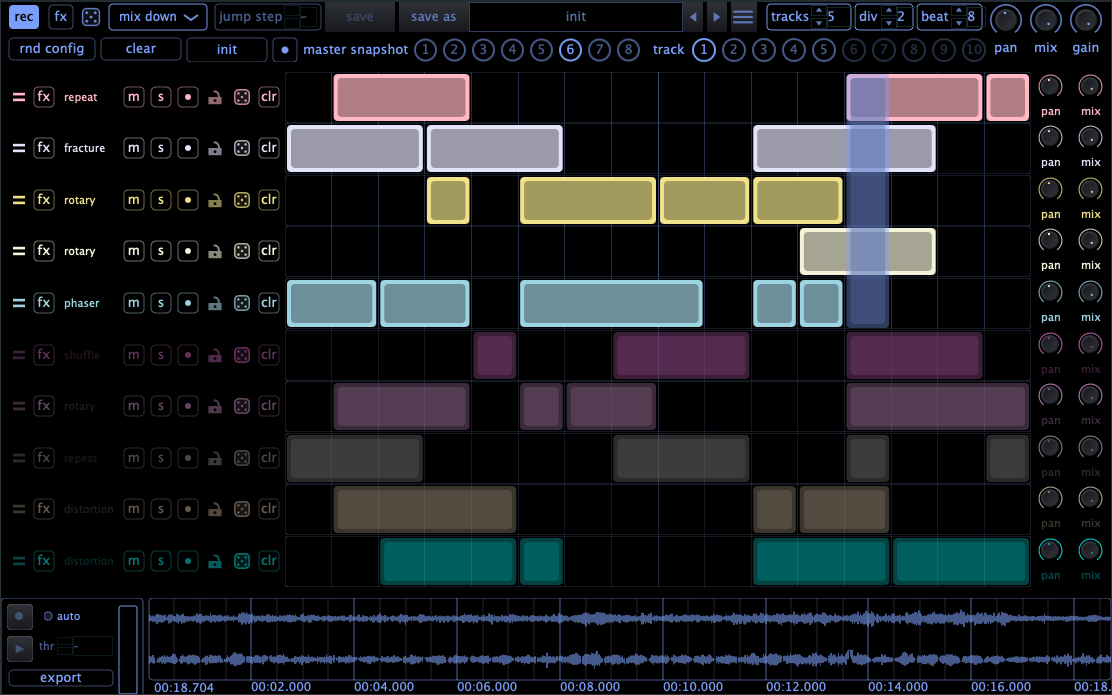Click the rnd config button
The height and width of the screenshot is (695, 1112).
pos(52,49)
